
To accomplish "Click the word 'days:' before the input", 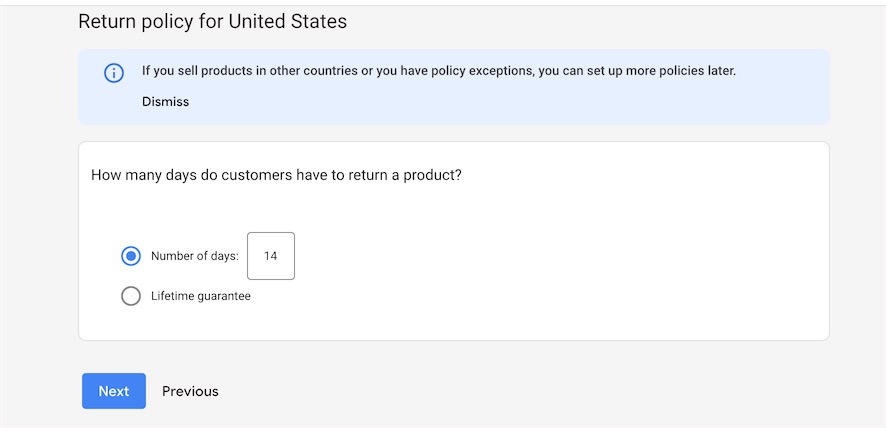I will tap(225, 256).
